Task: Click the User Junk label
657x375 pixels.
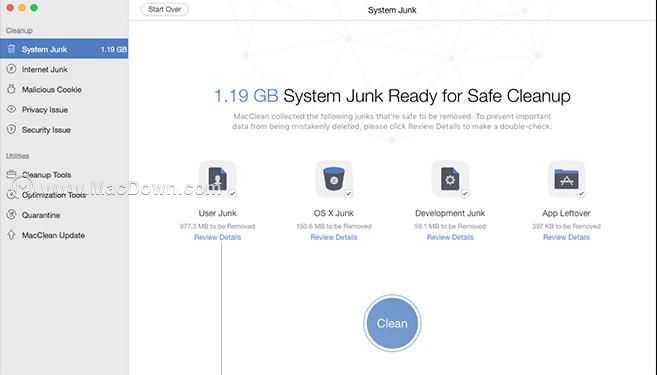Action: pyautogui.click(x=217, y=213)
